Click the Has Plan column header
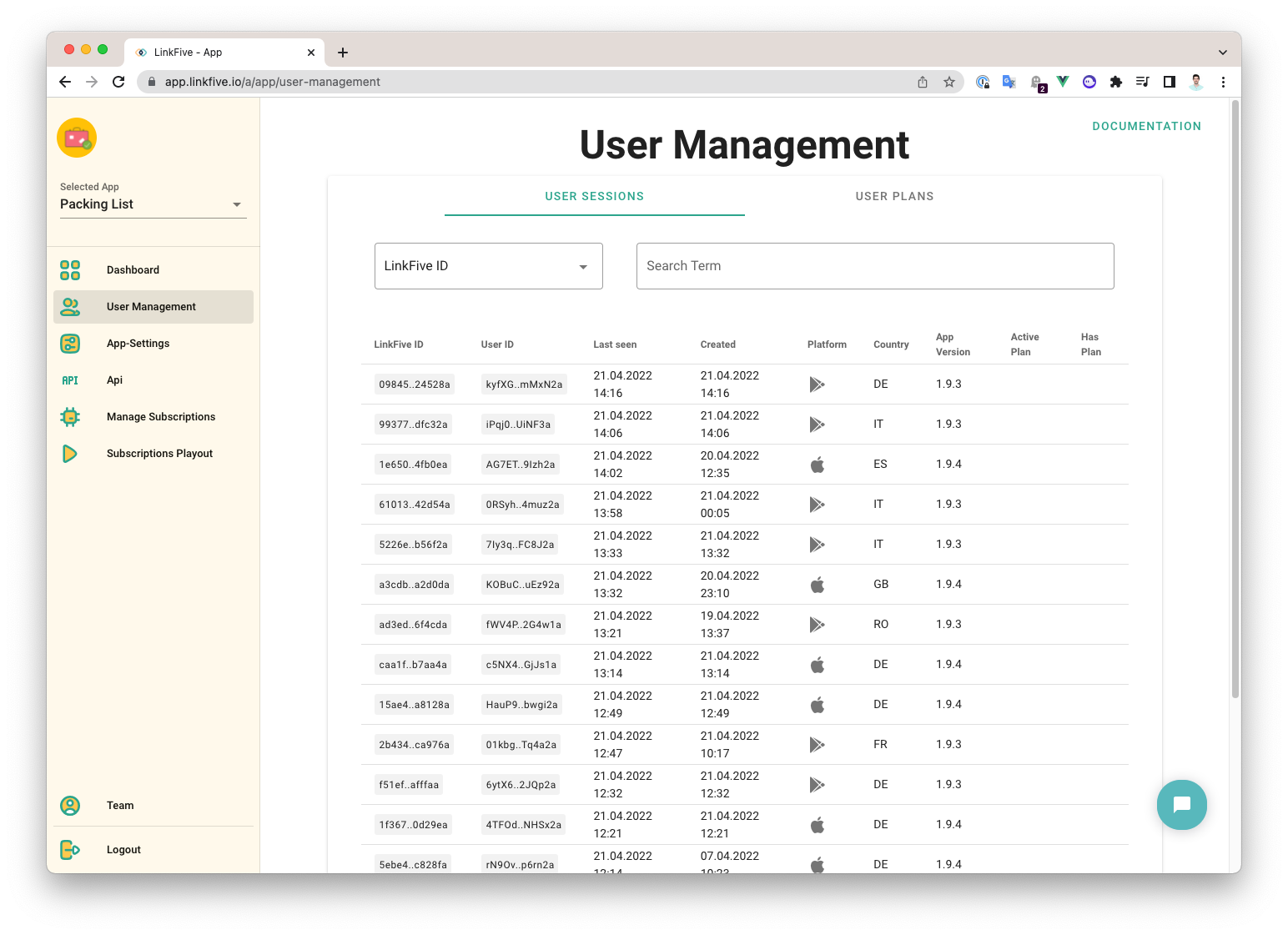 (1091, 344)
